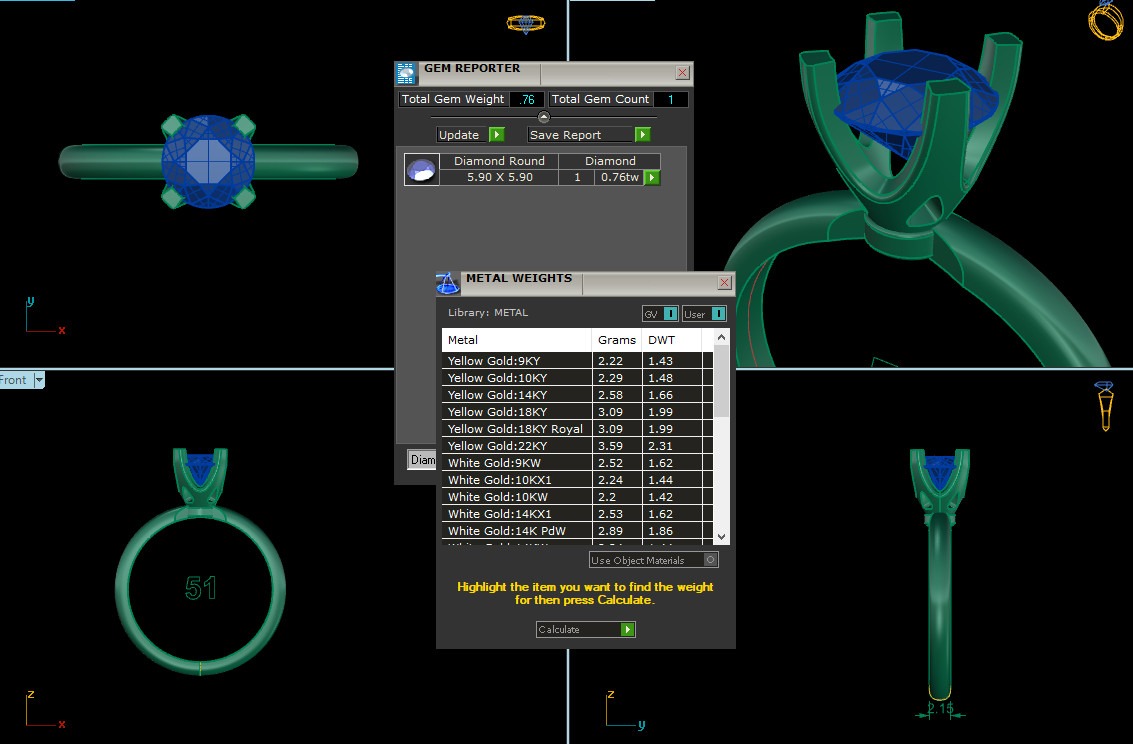1133x744 pixels.
Task: Collapse the Gem Reporter header with the arrow
Action: (543, 117)
